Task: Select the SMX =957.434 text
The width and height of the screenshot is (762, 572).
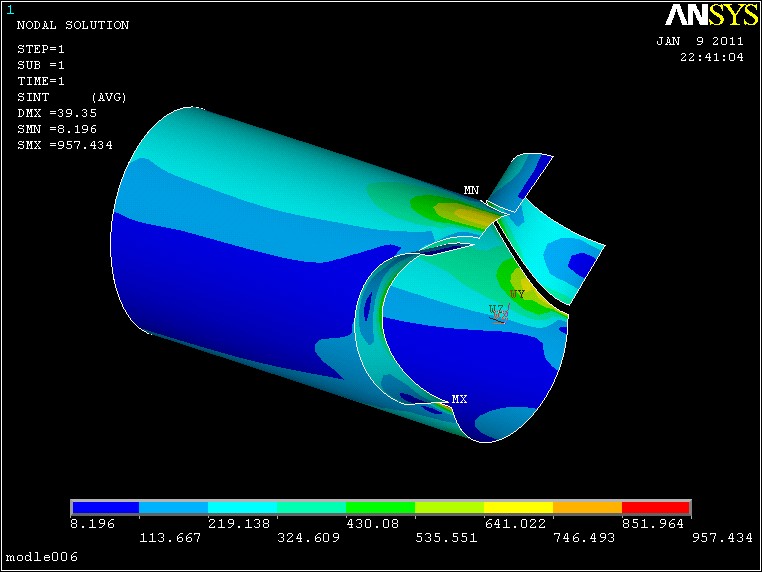Action: [65, 145]
